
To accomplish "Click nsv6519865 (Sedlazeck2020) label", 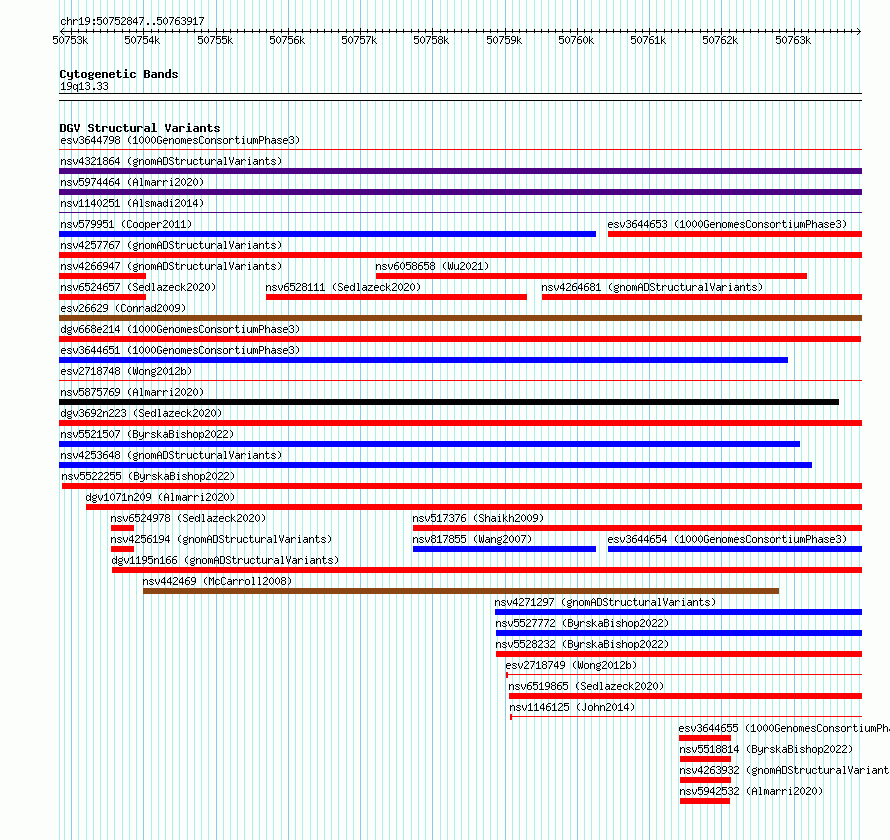I will (x=586, y=686).
